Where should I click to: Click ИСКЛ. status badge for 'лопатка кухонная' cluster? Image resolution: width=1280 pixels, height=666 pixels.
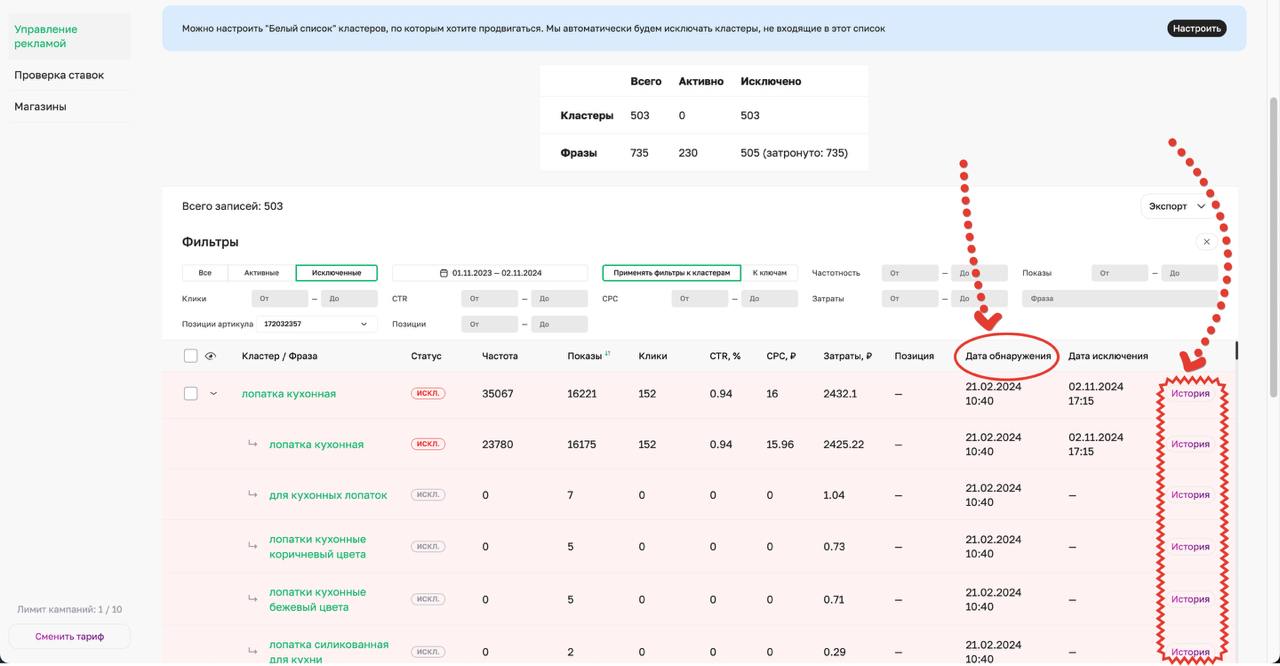pyautogui.click(x=428, y=393)
